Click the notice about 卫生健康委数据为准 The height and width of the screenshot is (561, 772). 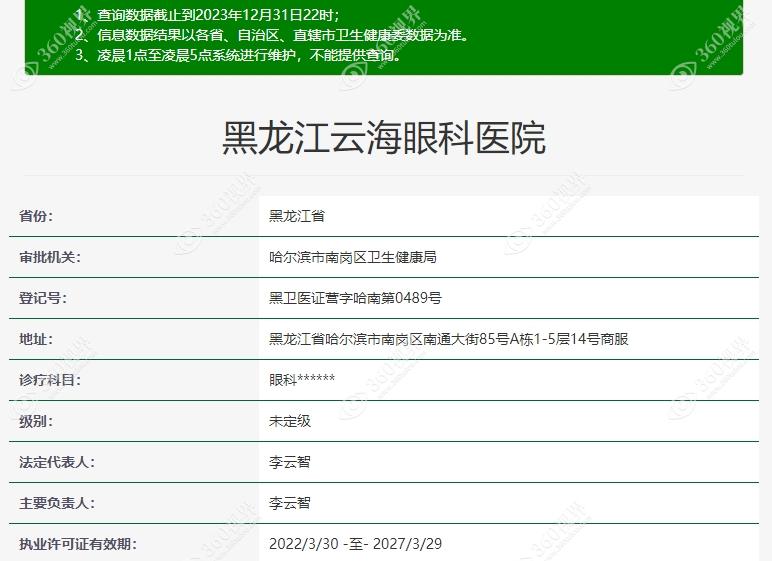coord(272,35)
